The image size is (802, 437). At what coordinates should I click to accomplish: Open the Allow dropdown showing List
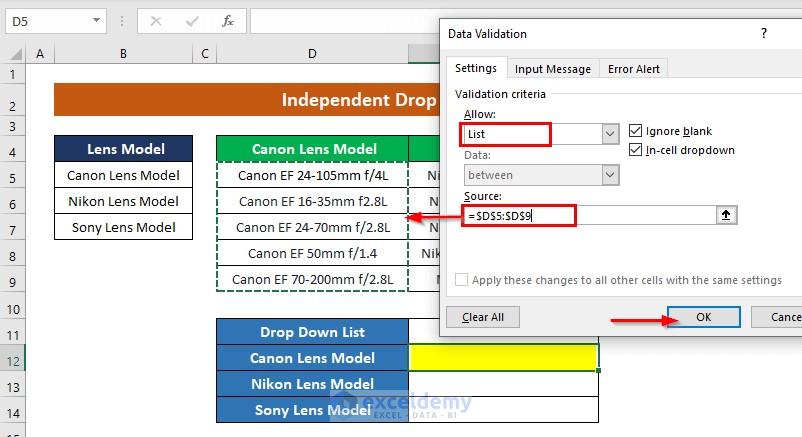coord(609,134)
